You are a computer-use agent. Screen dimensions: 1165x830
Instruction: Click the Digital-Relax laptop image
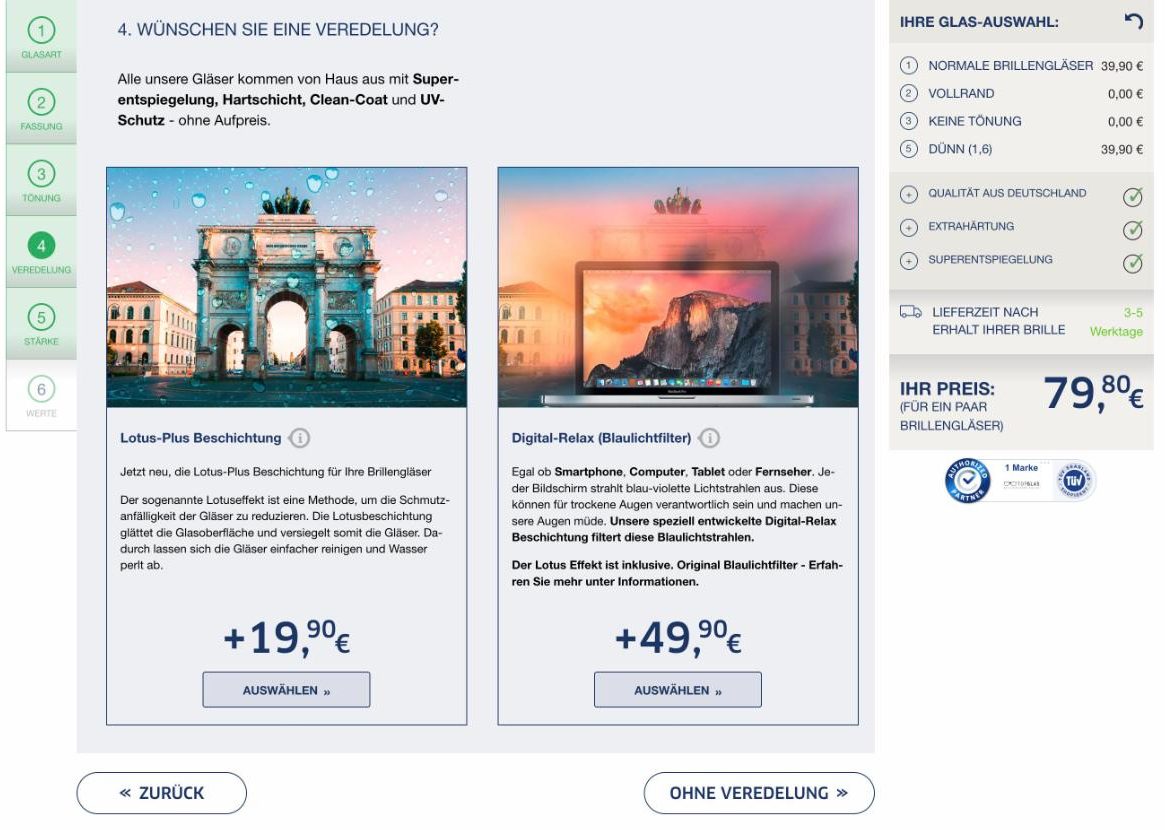click(x=678, y=288)
